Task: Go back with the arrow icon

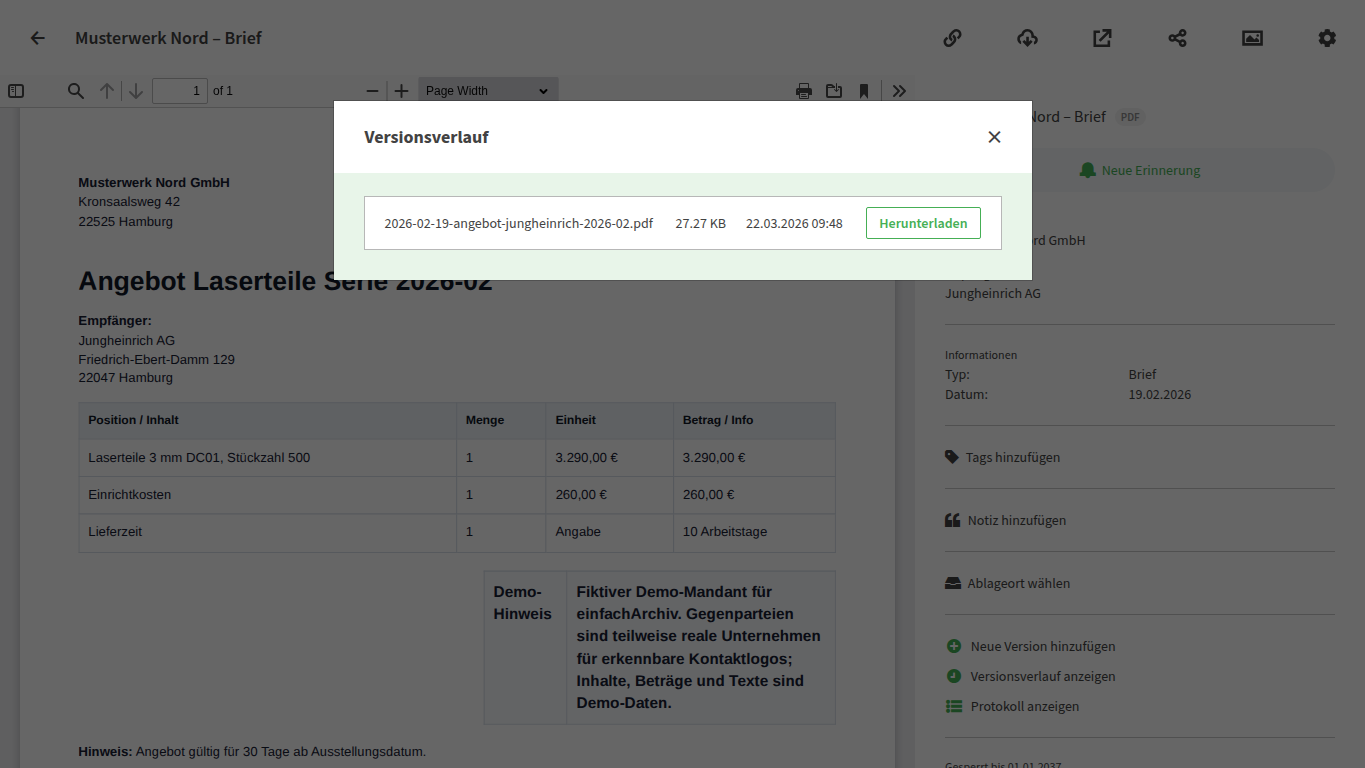Action: (38, 38)
